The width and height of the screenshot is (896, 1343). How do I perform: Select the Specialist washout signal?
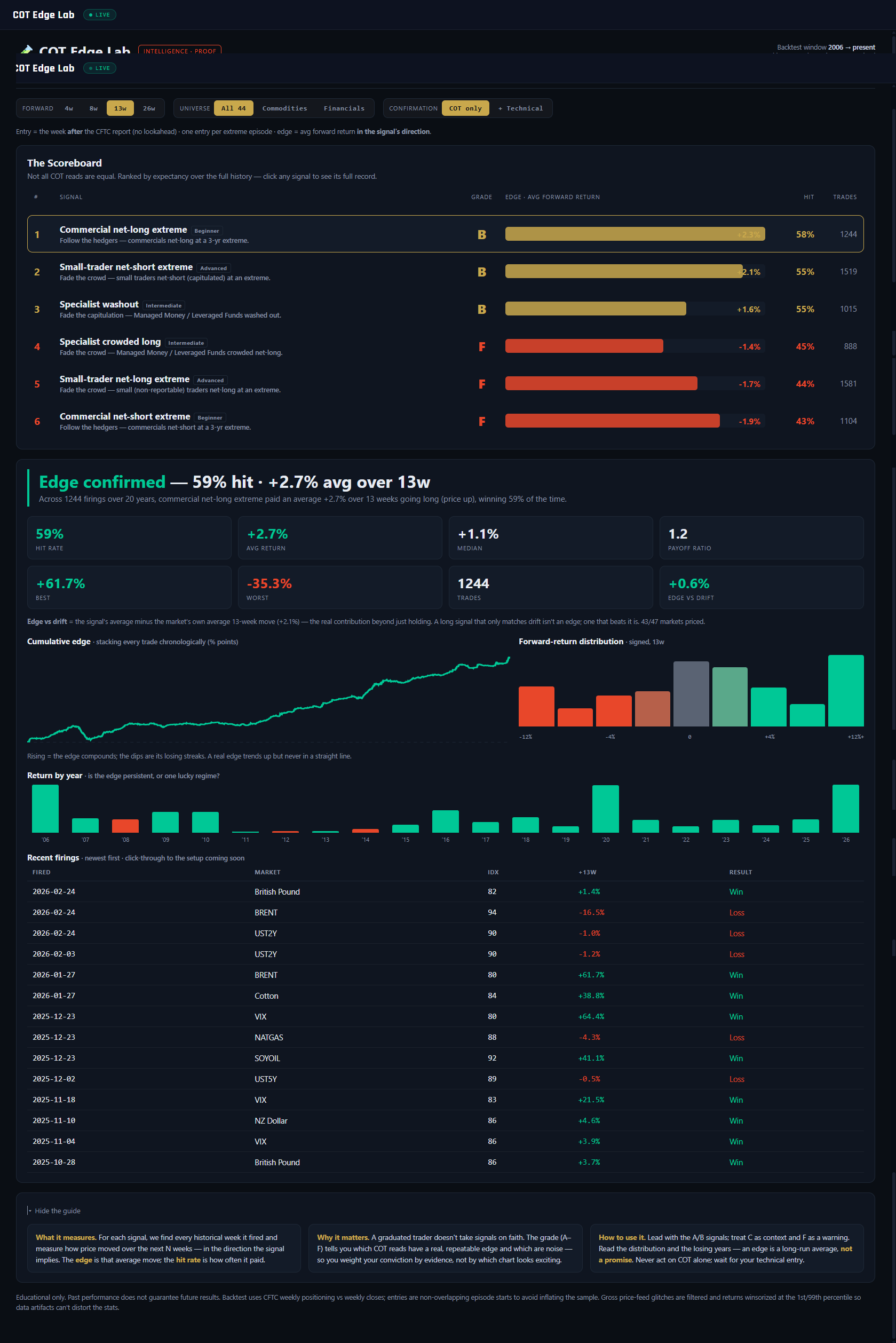point(445,309)
